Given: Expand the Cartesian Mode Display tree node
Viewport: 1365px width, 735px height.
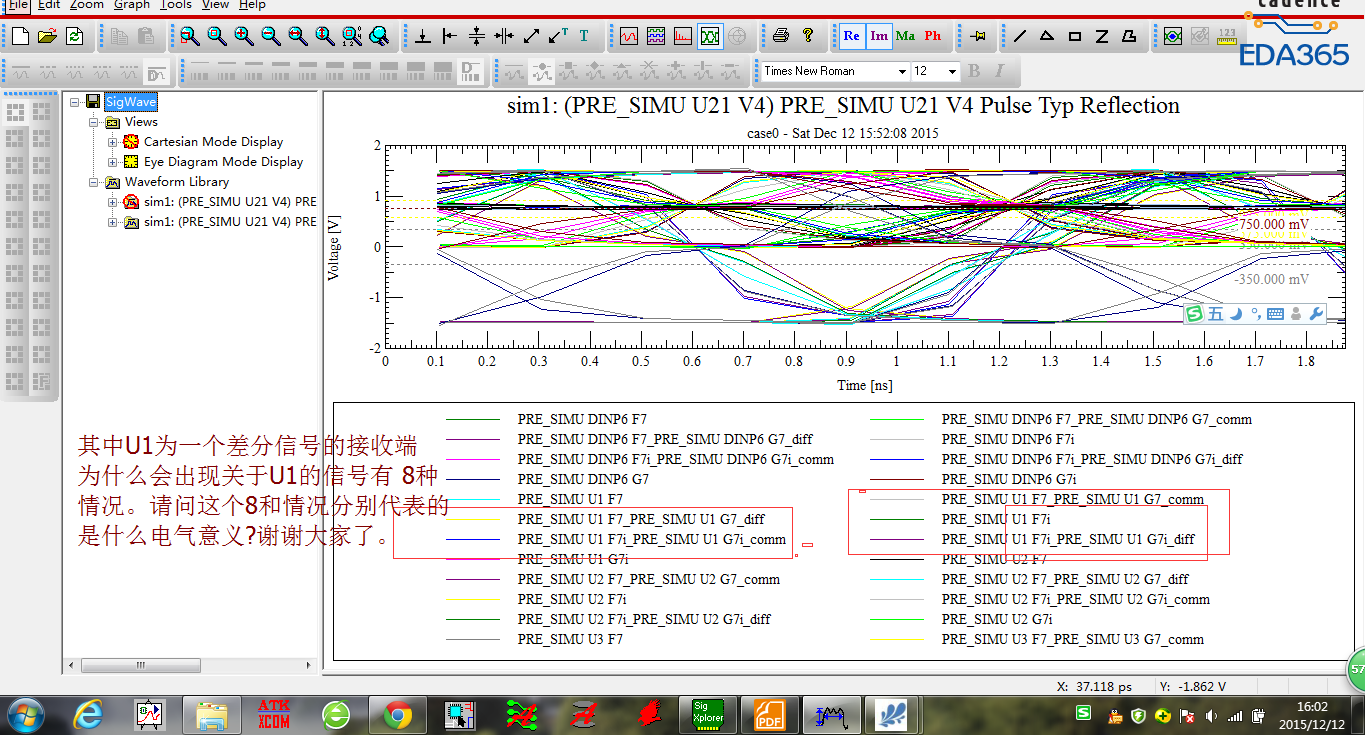Looking at the screenshot, I should point(113,142).
